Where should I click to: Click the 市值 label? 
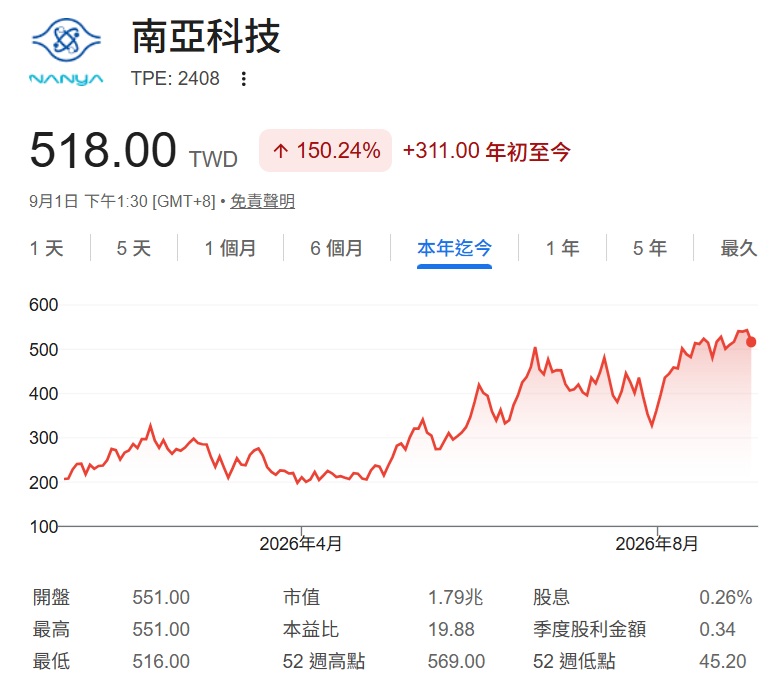[301, 597]
